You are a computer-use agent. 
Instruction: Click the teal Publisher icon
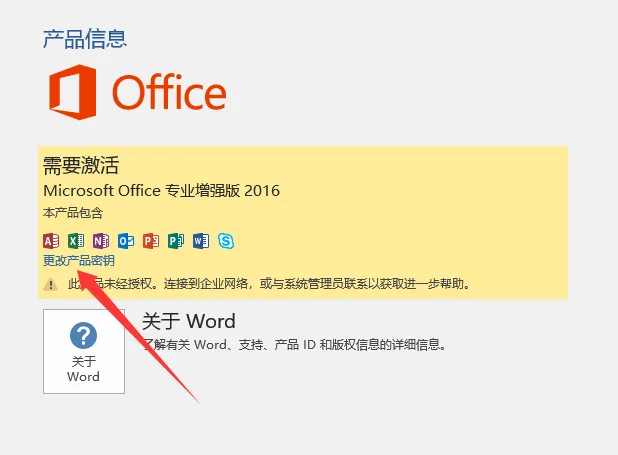click(x=176, y=241)
